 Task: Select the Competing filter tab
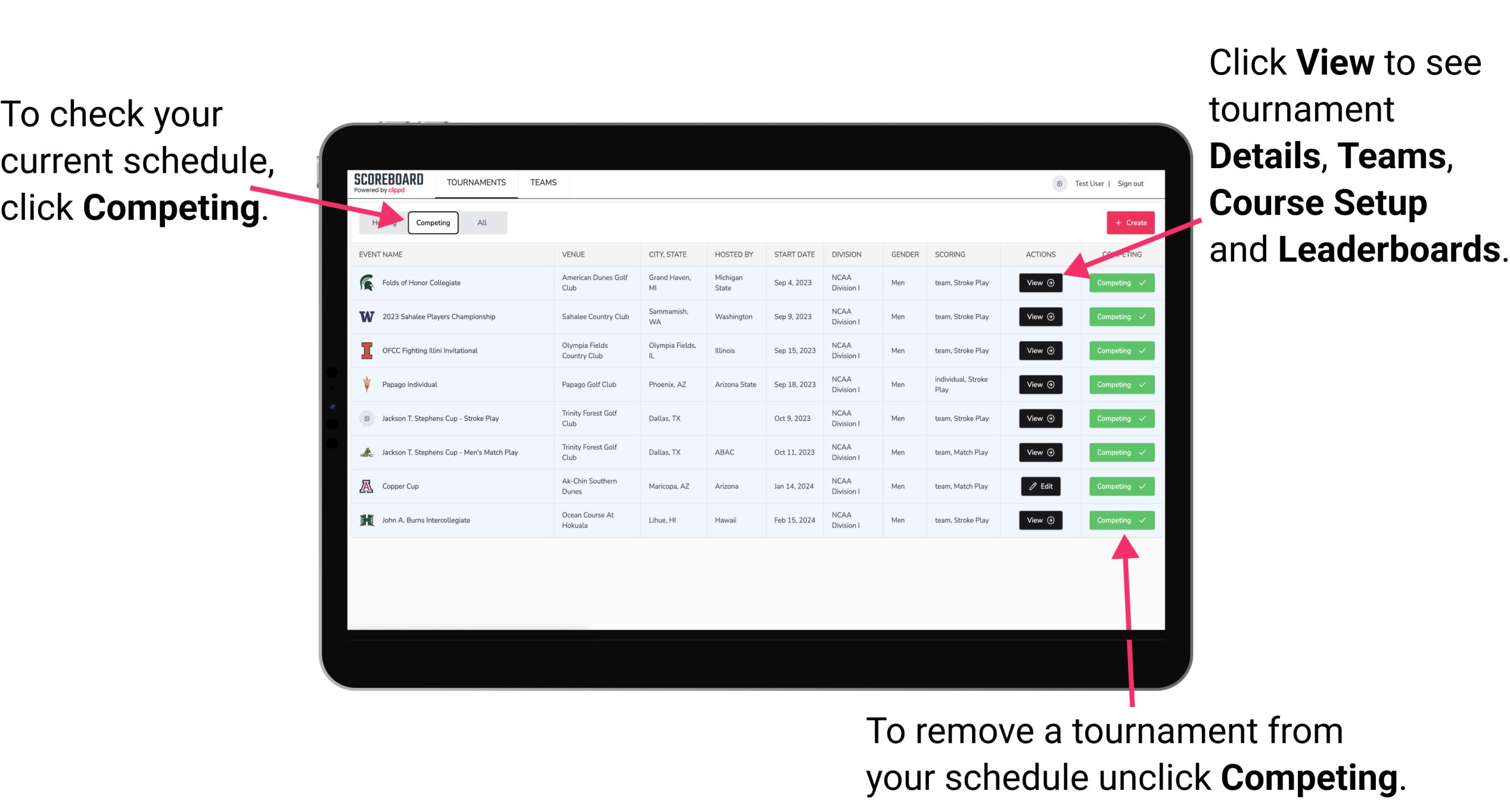(431, 222)
